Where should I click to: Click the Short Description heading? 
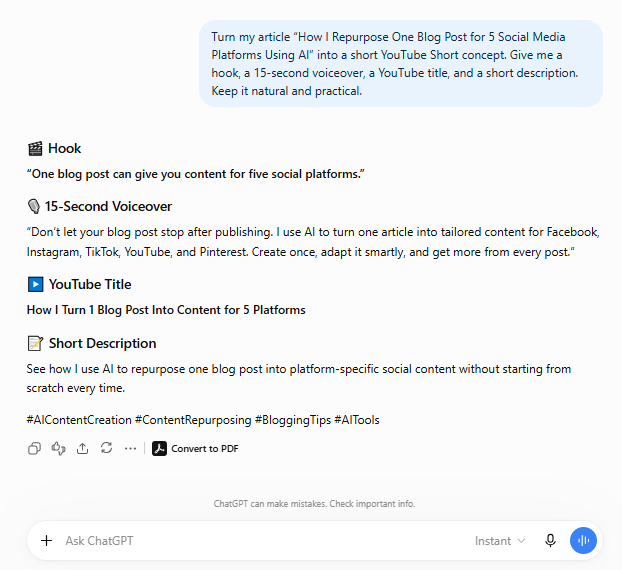click(102, 343)
